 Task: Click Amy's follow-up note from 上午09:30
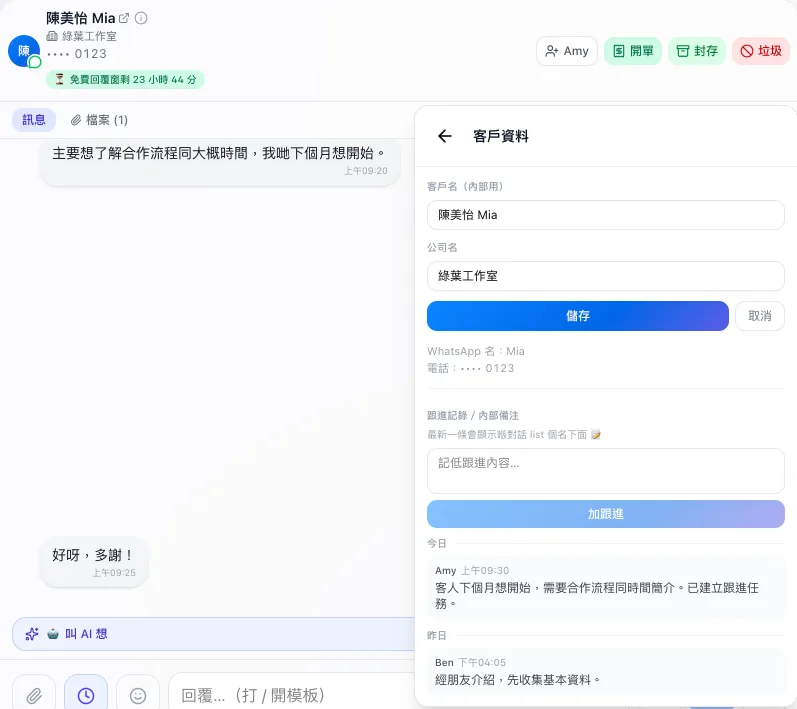(x=605, y=587)
